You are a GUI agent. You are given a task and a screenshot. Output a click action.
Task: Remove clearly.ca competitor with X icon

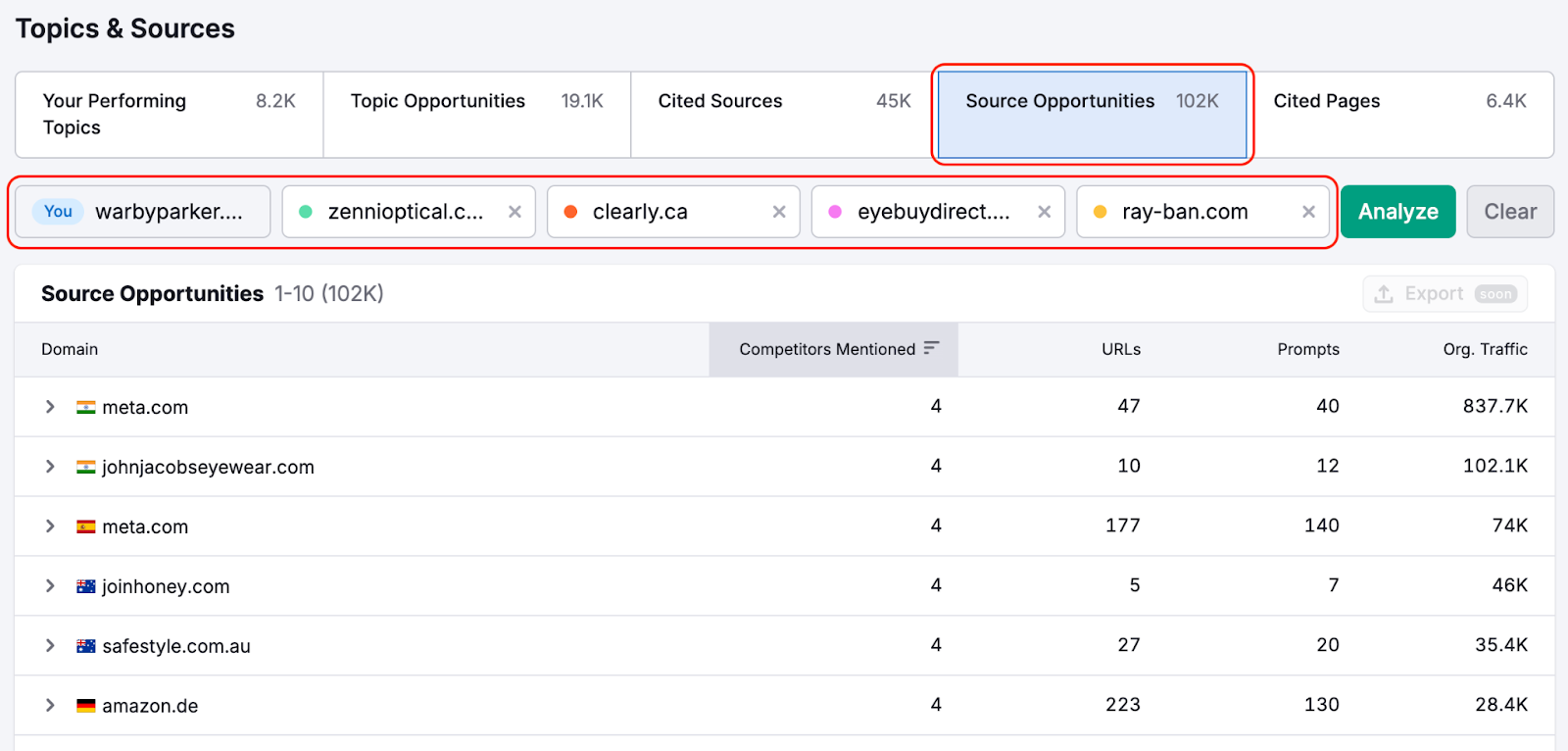click(x=779, y=212)
